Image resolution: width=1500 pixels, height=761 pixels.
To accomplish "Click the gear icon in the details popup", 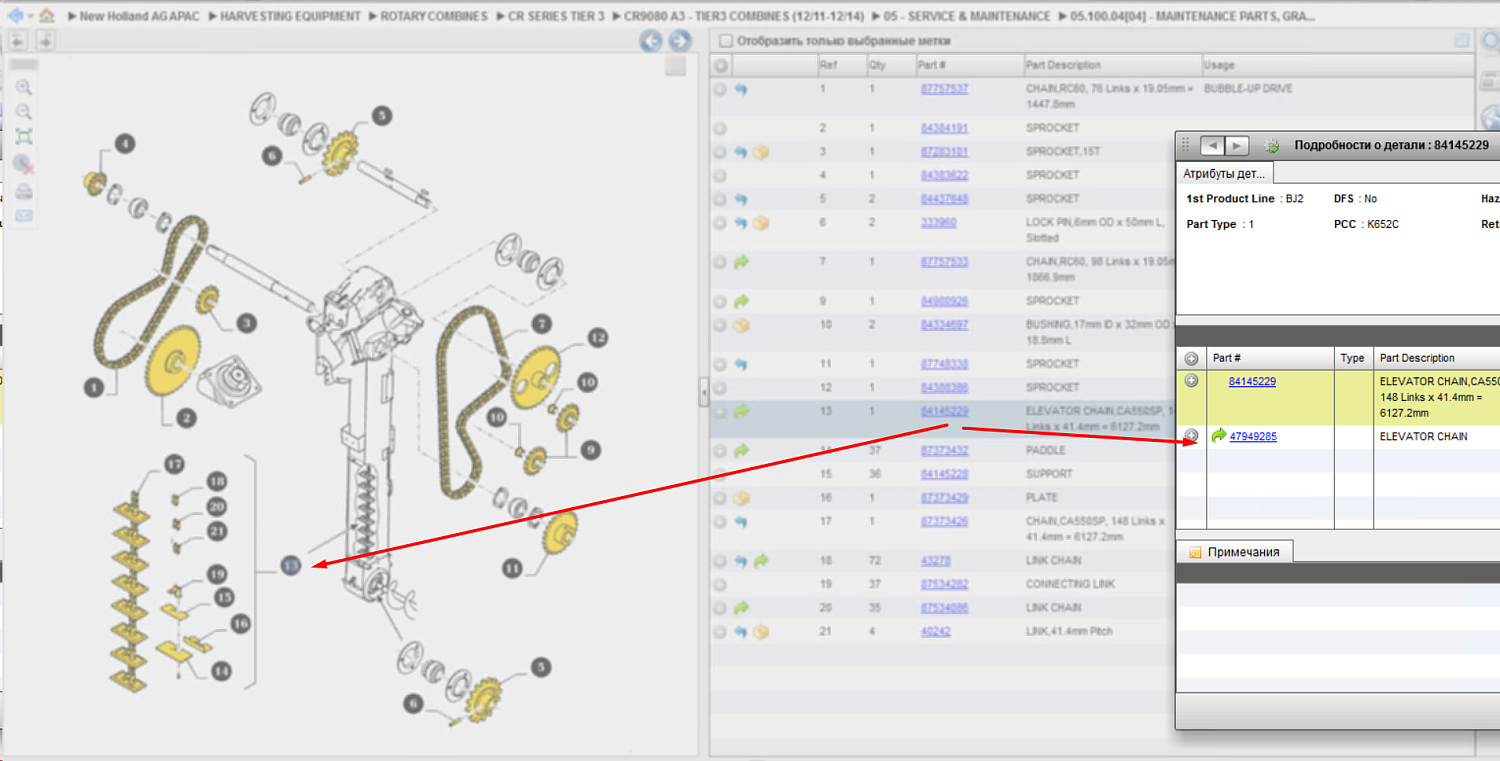I will (1271, 146).
